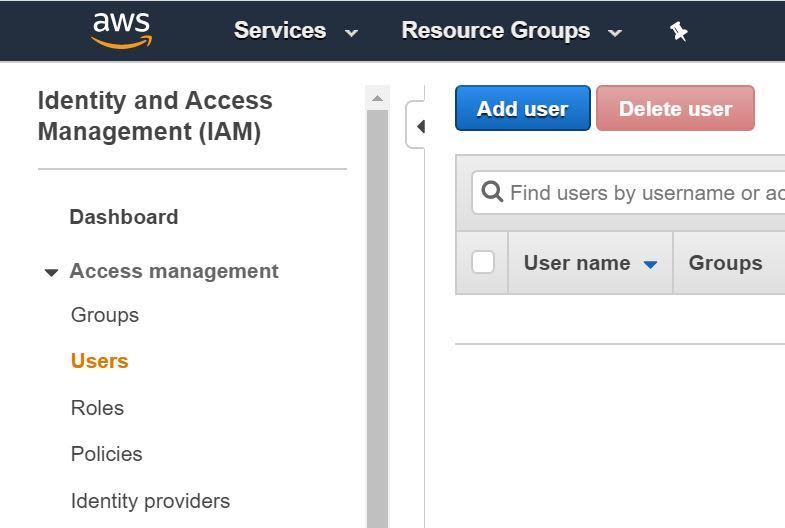The image size is (785, 528).
Task: Go to Roles in the sidebar
Action: point(97,408)
